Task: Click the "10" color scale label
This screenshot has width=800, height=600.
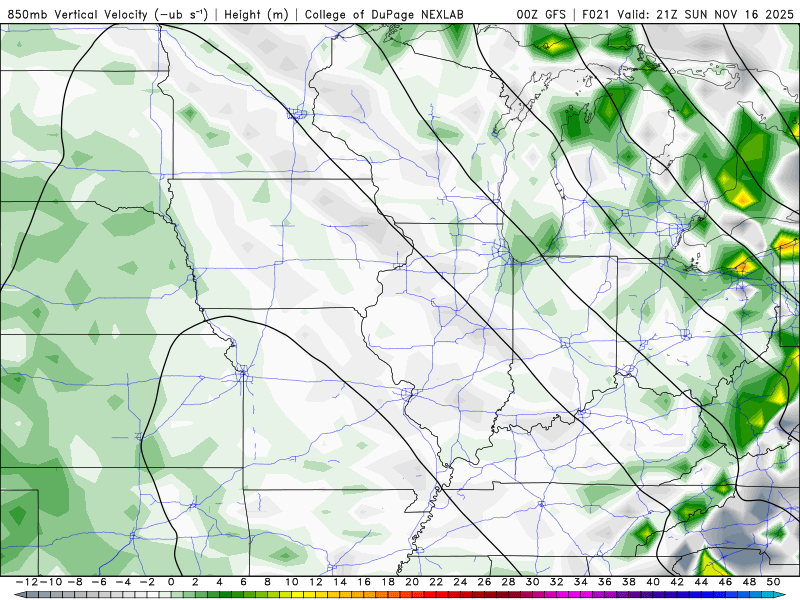Action: pos(291,582)
